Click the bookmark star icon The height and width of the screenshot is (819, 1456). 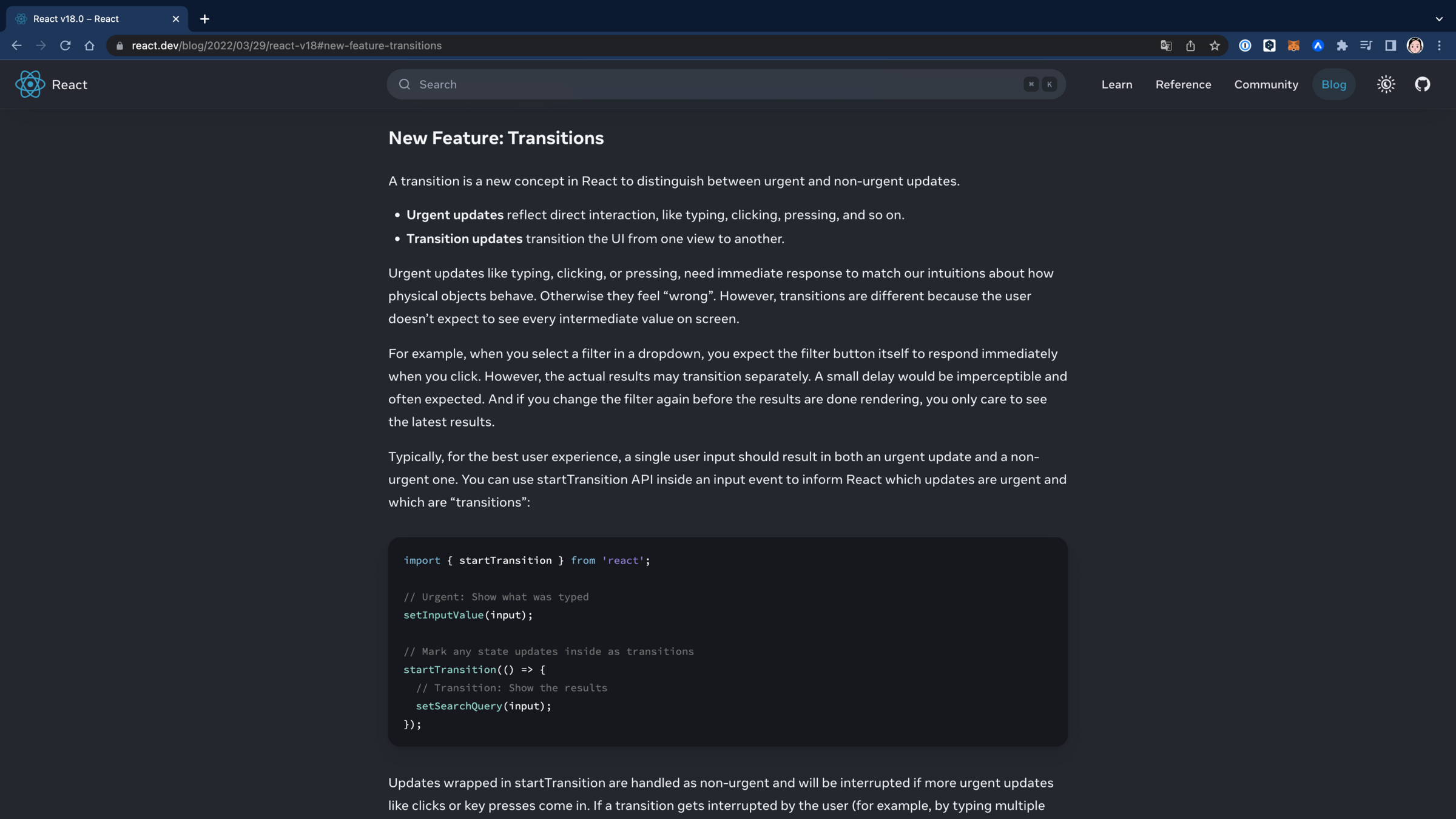pyautogui.click(x=1215, y=45)
